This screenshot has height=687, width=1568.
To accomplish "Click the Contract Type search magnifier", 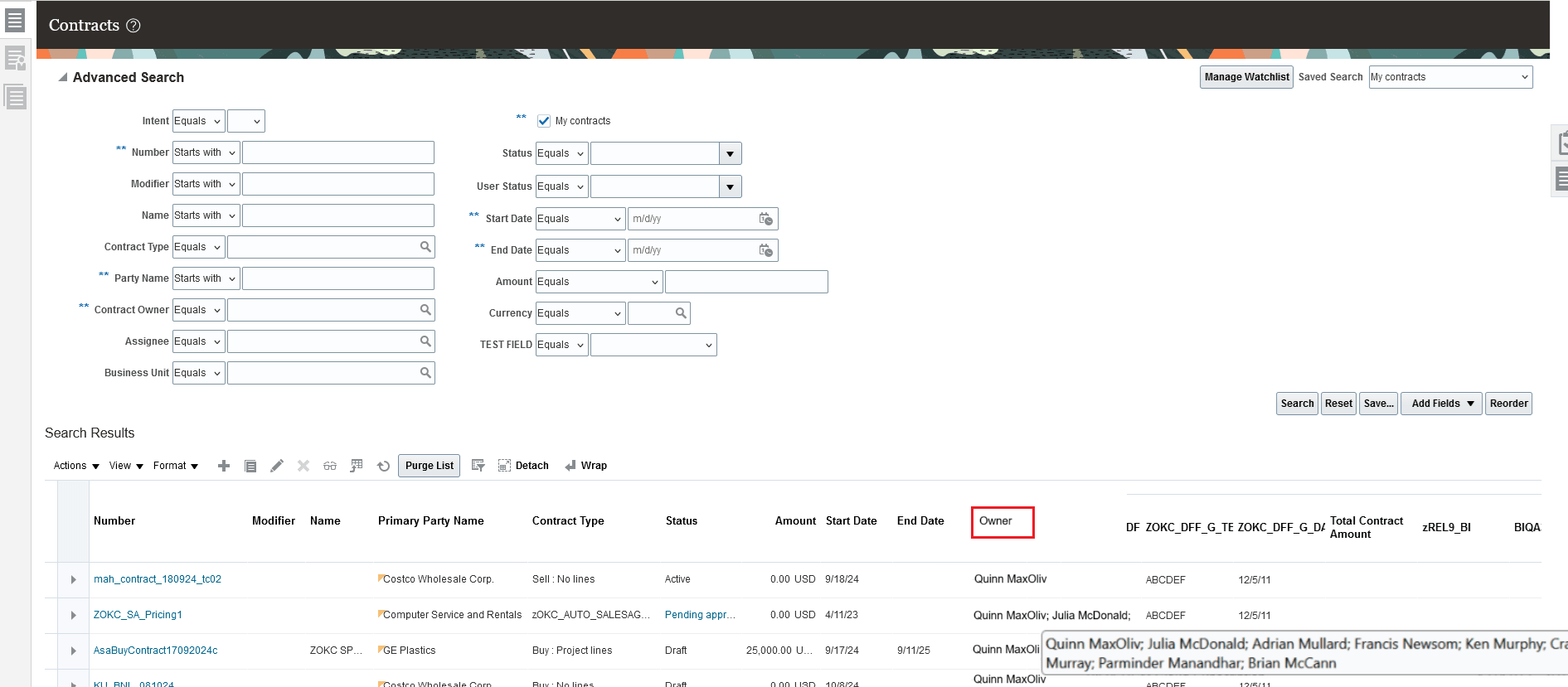I will 425,247.
